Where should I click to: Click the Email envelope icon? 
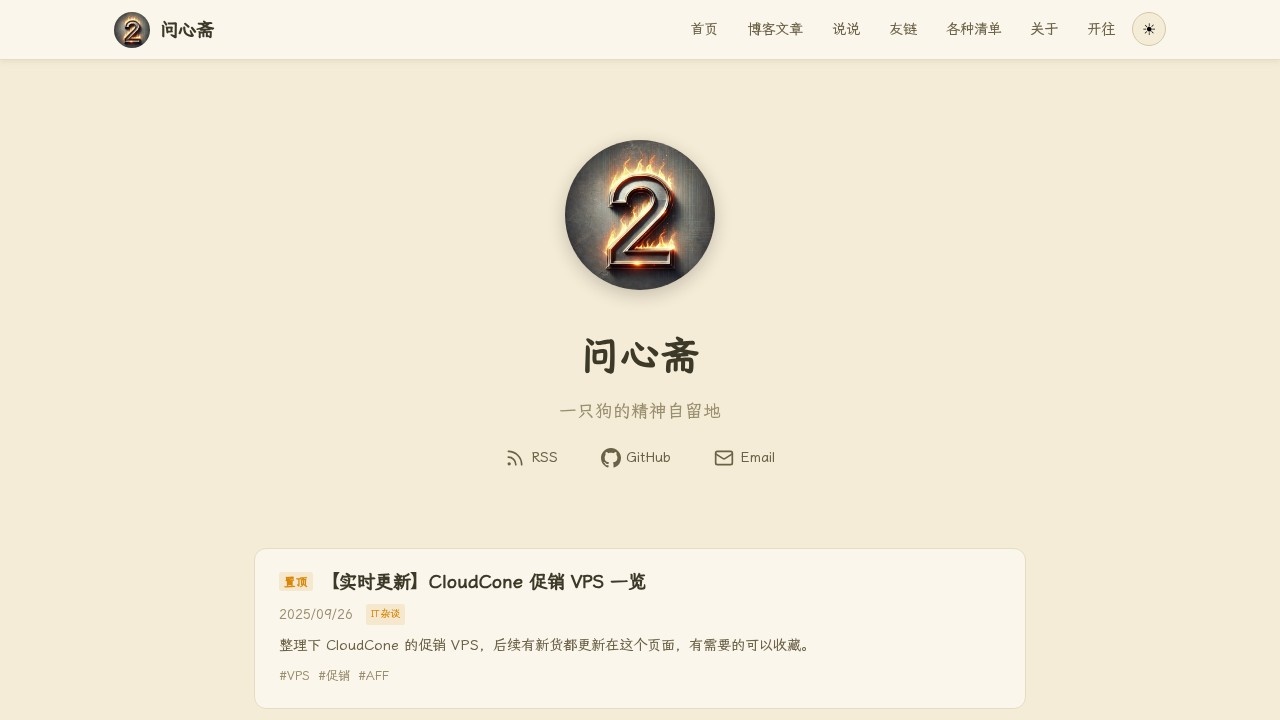tap(724, 458)
